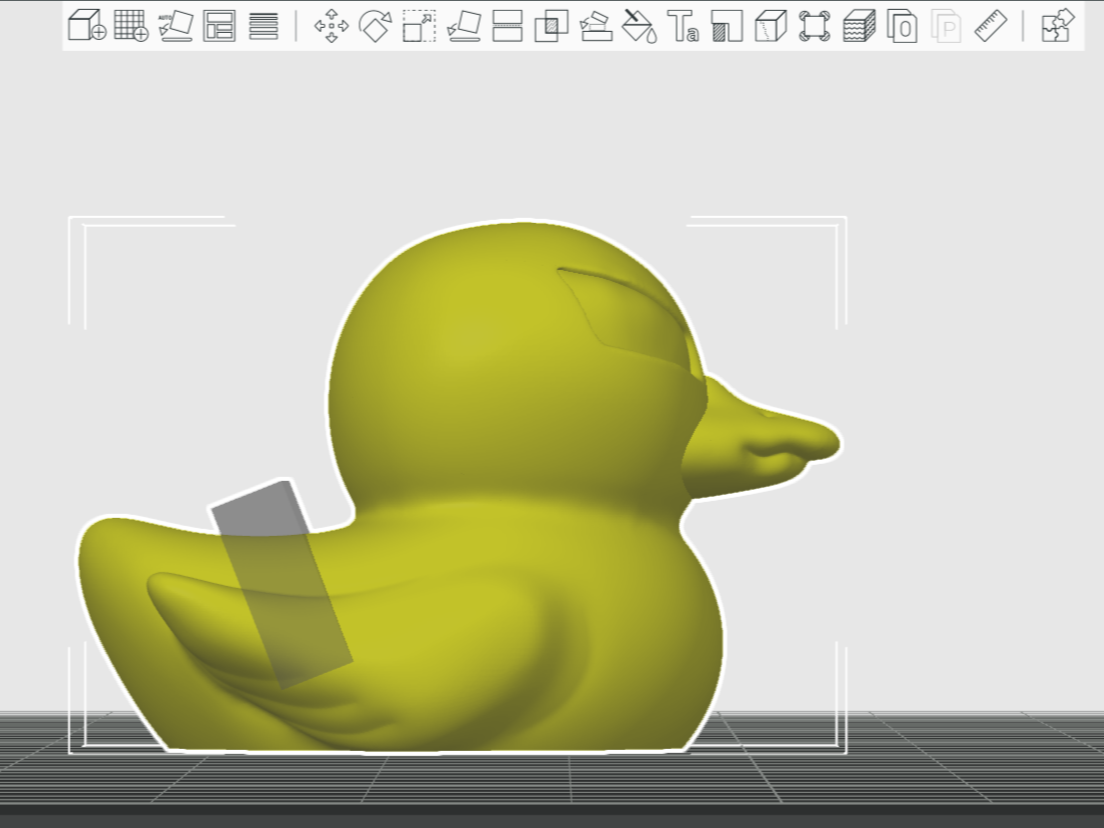
Task: Select the Rotate tool
Action: click(375, 26)
